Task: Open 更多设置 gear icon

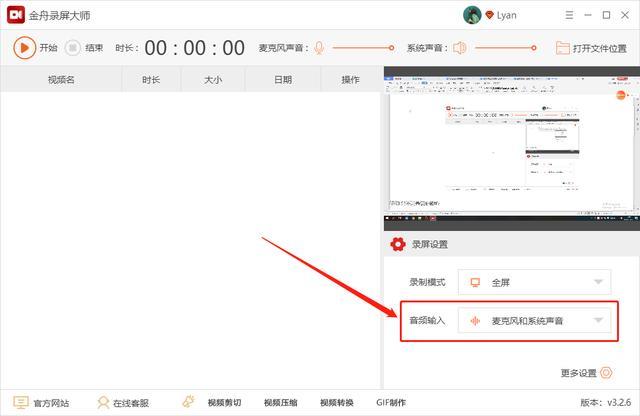Action: [x=606, y=372]
